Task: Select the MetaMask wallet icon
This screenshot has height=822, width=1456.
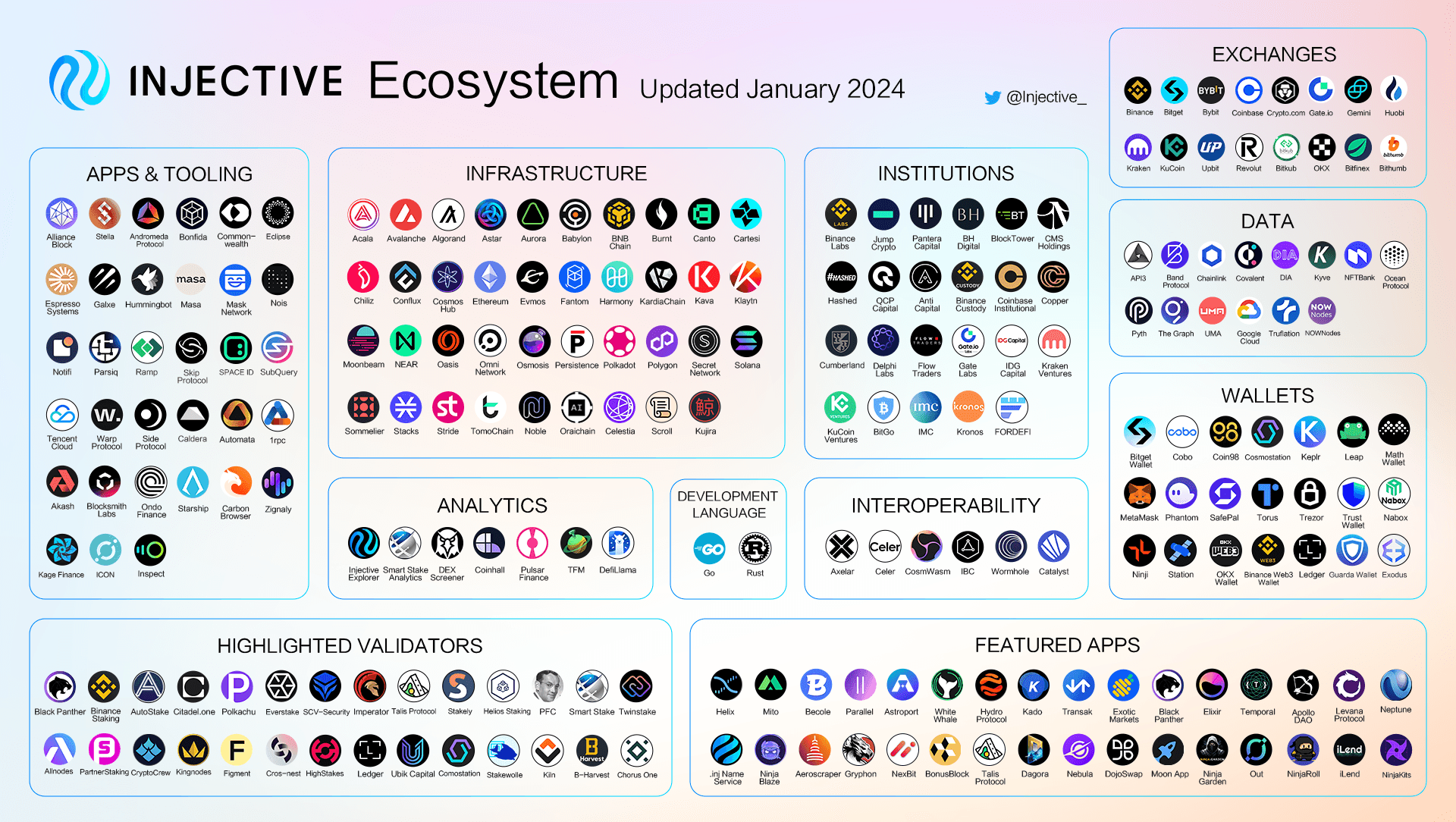Action: click(1139, 494)
